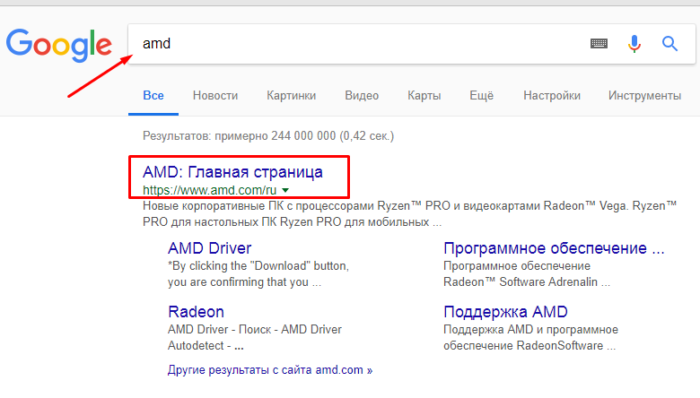
Task: Start voice search with microphone icon
Action: click(x=634, y=44)
